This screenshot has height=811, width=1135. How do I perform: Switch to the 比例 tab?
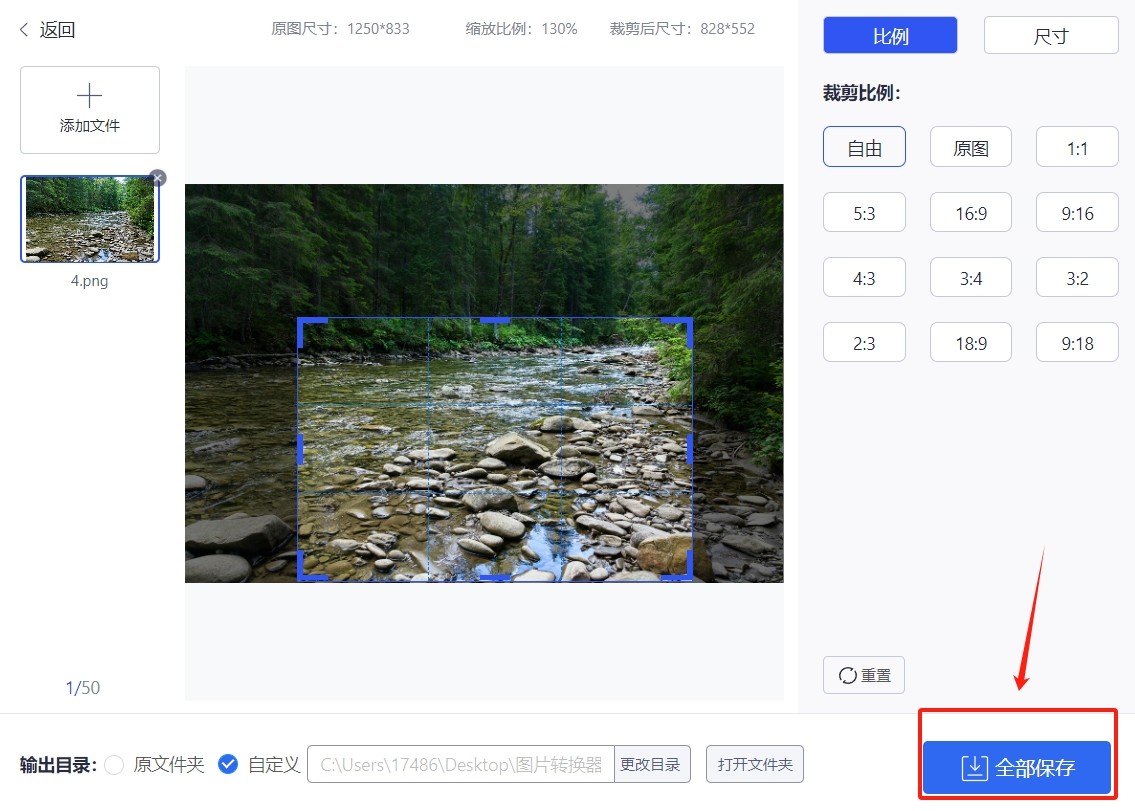(x=890, y=36)
